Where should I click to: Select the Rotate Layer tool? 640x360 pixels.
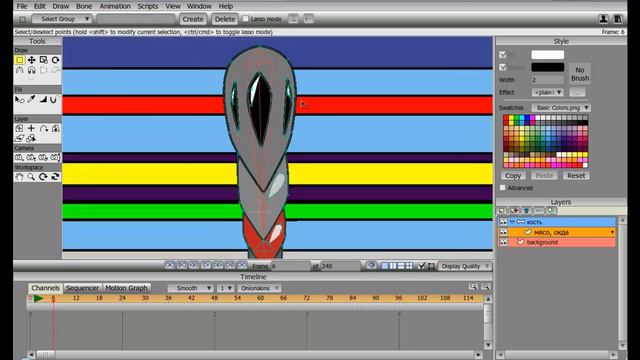(43, 129)
